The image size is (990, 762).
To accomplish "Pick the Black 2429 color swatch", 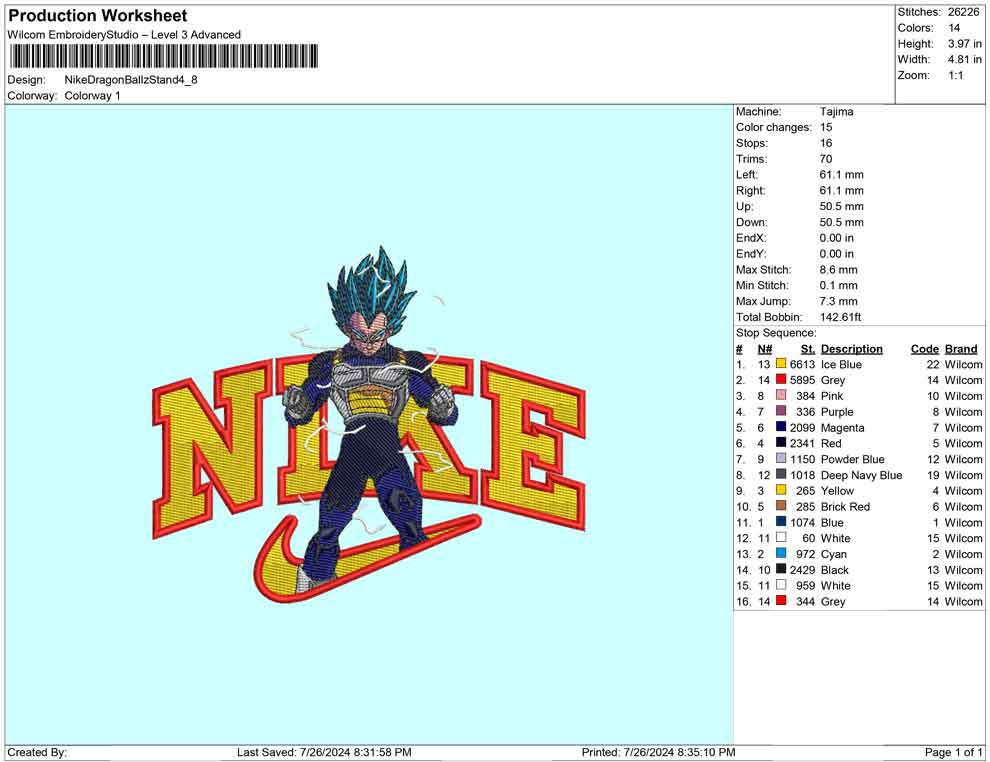I will 781,569.
